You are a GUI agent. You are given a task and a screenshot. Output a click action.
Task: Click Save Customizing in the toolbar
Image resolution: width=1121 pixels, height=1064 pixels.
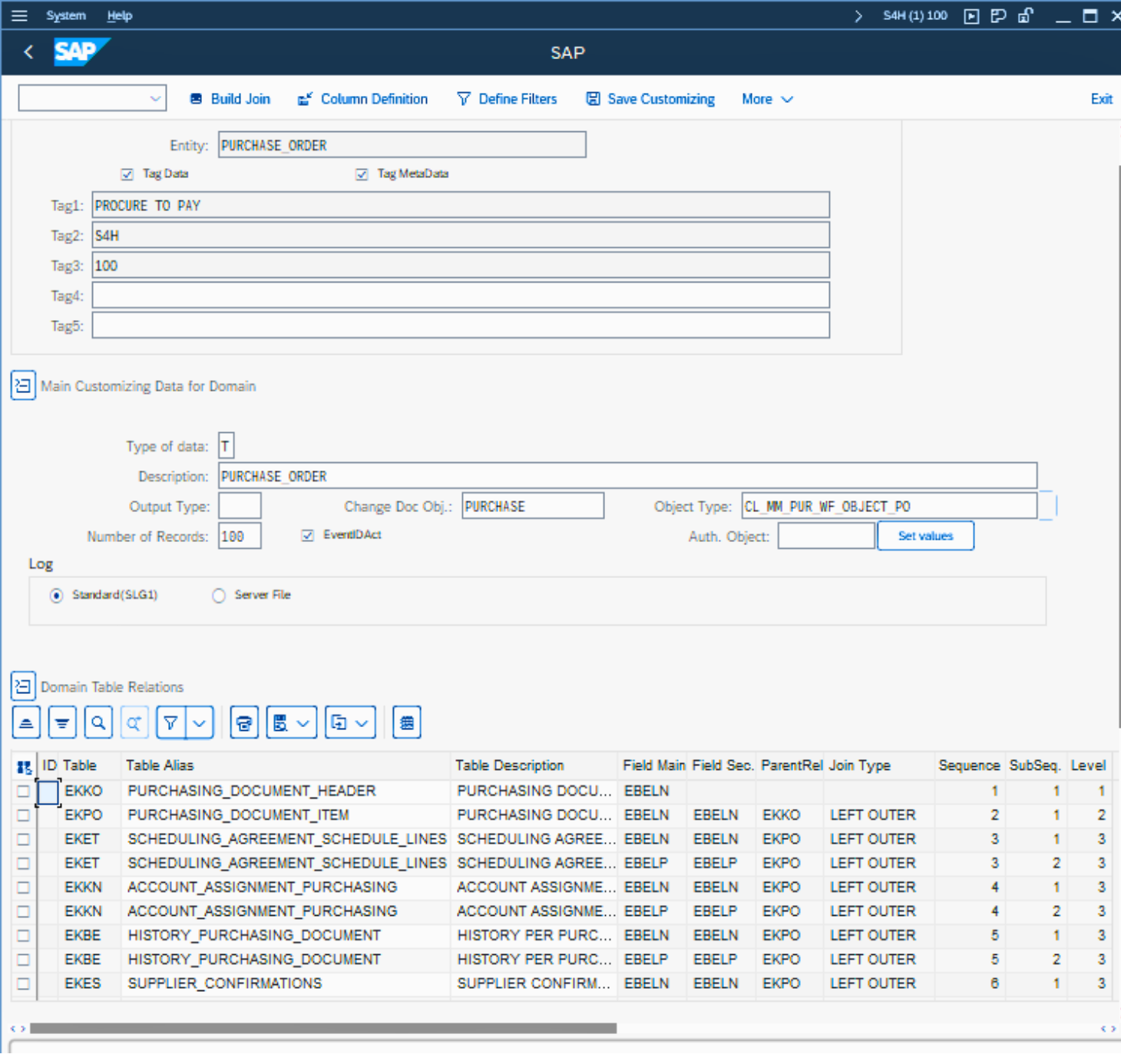[x=650, y=99]
